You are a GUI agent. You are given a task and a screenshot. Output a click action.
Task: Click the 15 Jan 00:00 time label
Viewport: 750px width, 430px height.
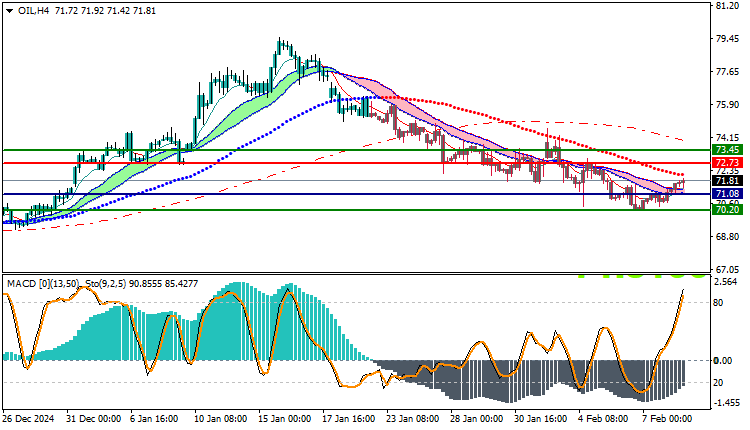[285, 419]
